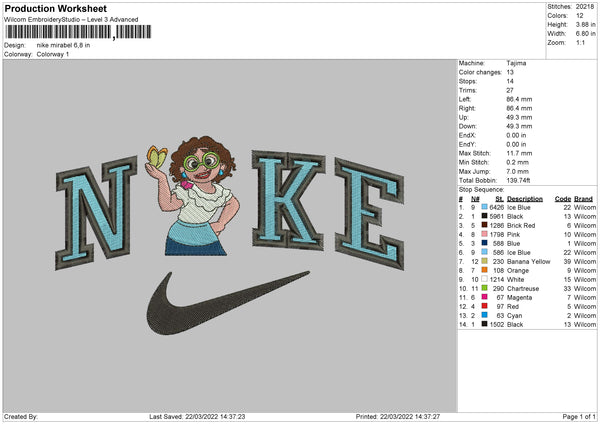Click the Trims value '27'
This screenshot has height=424, width=600.
click(510, 90)
